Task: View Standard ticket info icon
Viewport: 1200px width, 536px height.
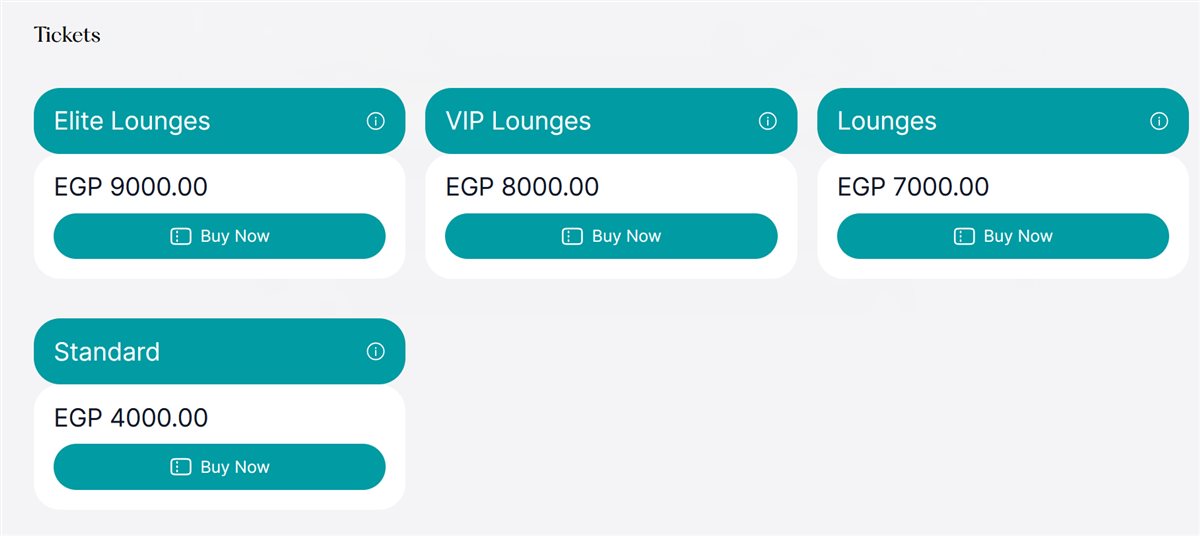Action: click(376, 352)
